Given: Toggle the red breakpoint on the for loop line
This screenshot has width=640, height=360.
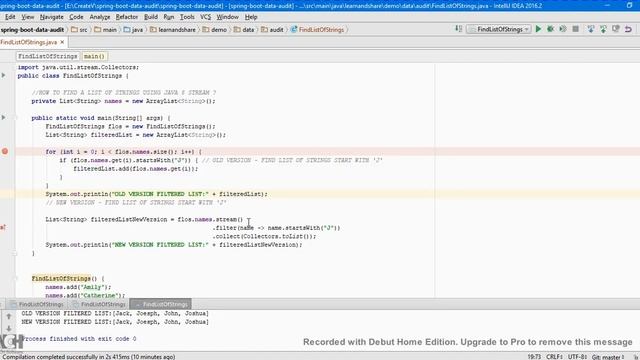Looking at the screenshot, I should click(x=5, y=151).
